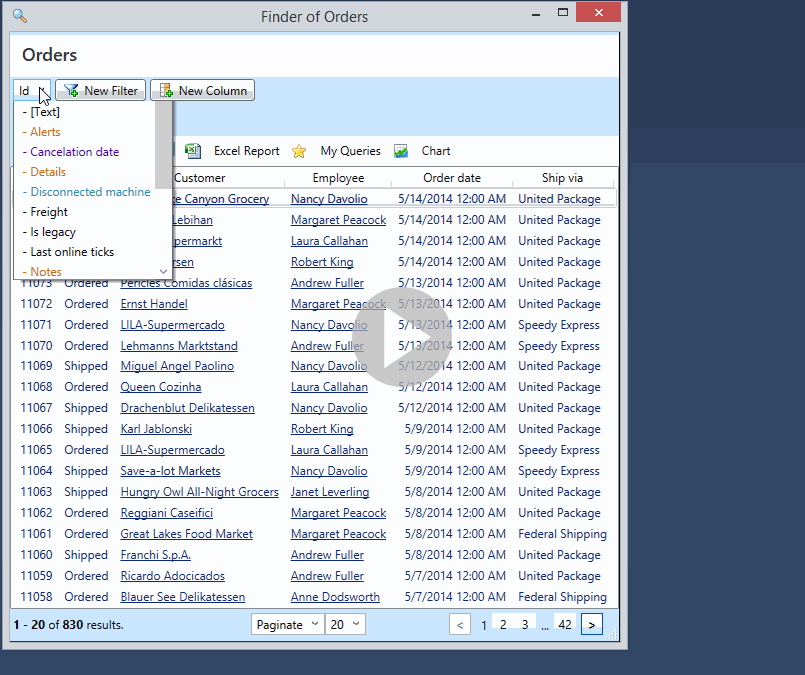This screenshot has height=675, width=805.
Task: Go to next results page arrow
Action: click(591, 625)
